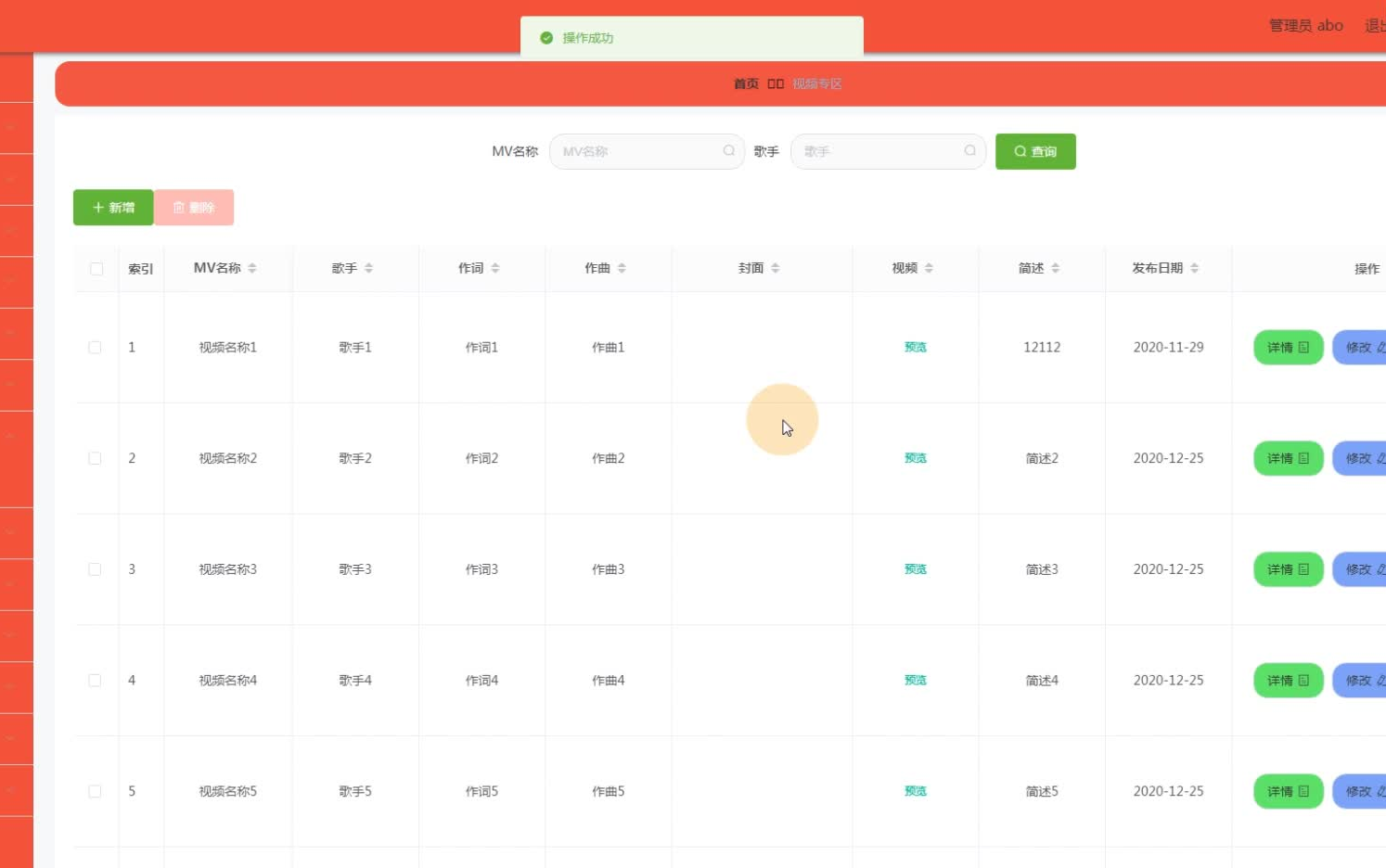This screenshot has width=1386, height=868.
Task: Add a new record with 新增 button
Action: tap(113, 208)
